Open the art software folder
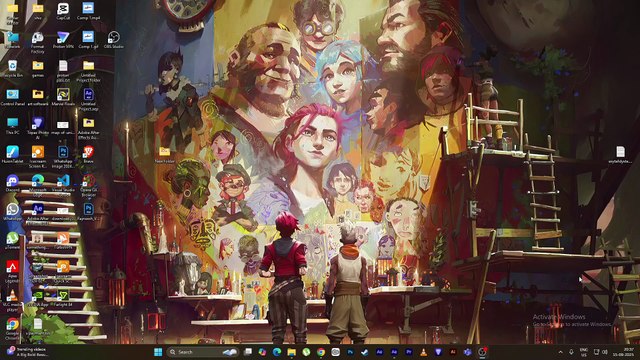This screenshot has width=640, height=360. click(x=38, y=97)
